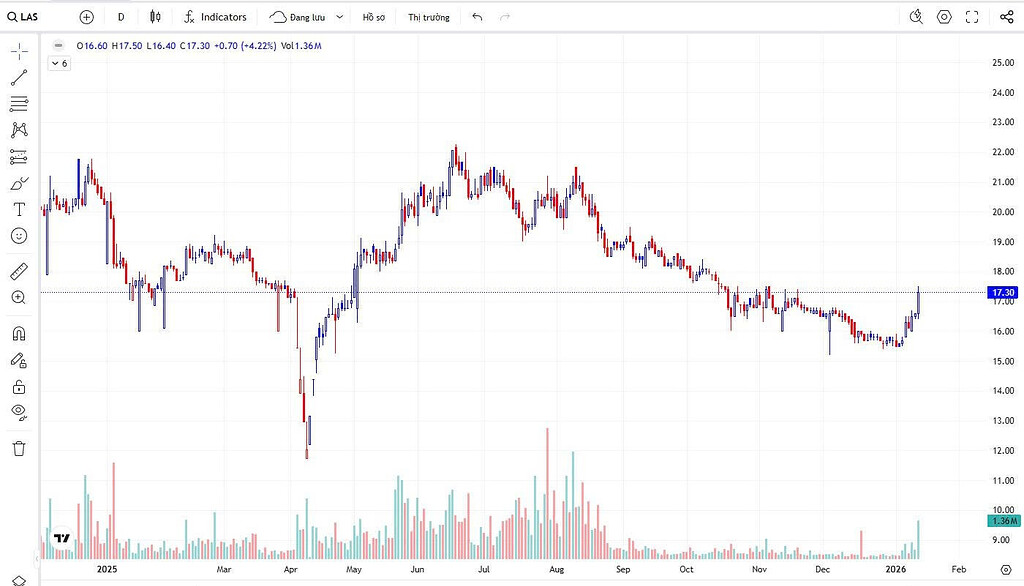Select the crosshair cursor tool
1024x586 pixels.
tap(19, 51)
